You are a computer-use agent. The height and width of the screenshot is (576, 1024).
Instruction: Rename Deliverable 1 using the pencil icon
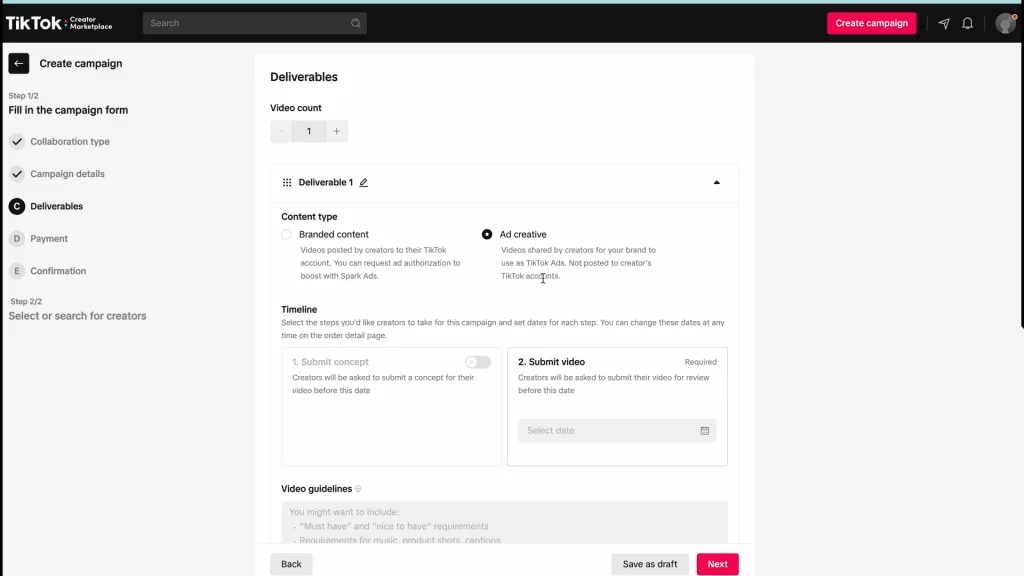[363, 182]
